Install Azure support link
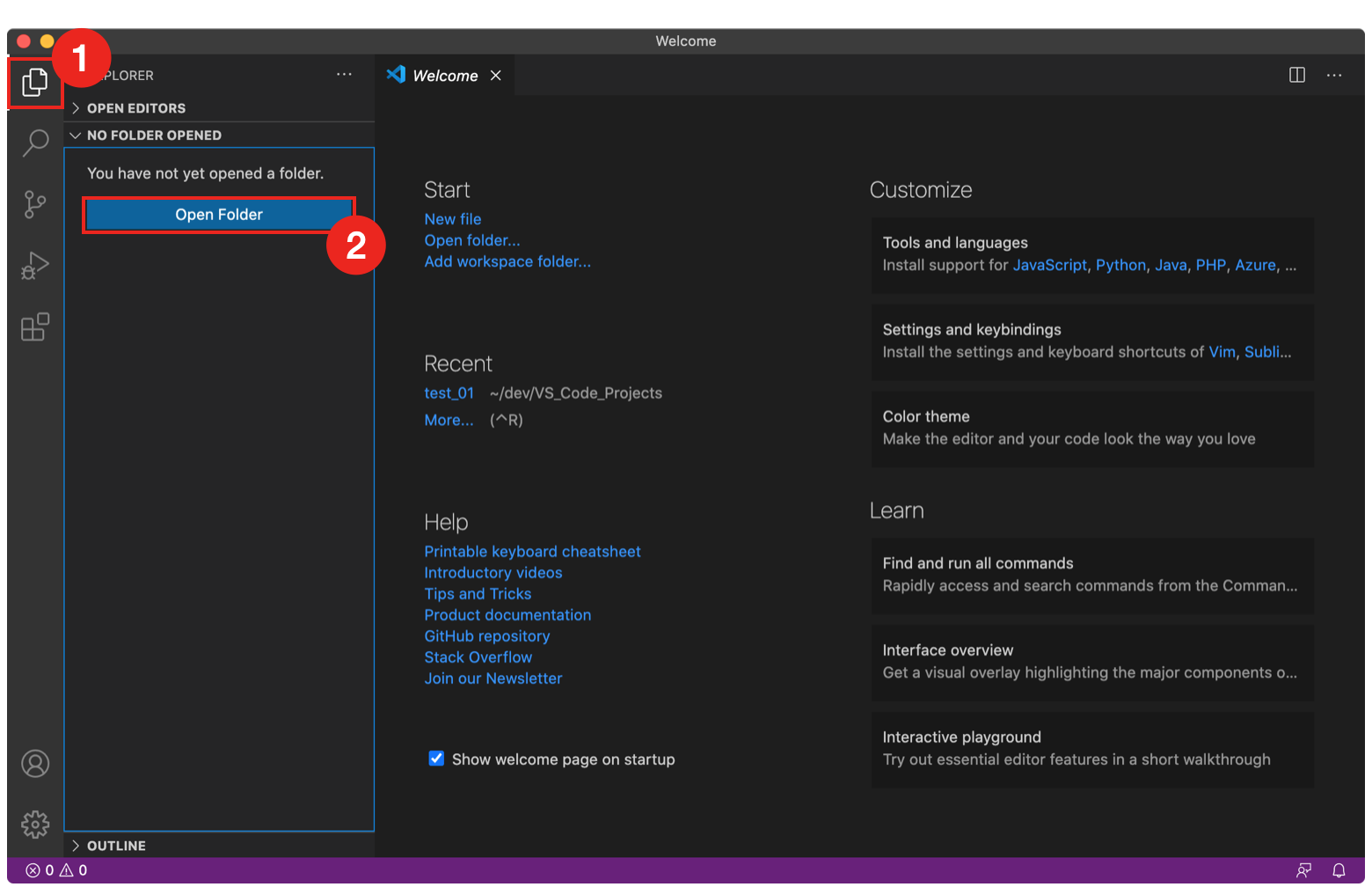Viewport: 1372px width, 887px height. coord(1256,265)
